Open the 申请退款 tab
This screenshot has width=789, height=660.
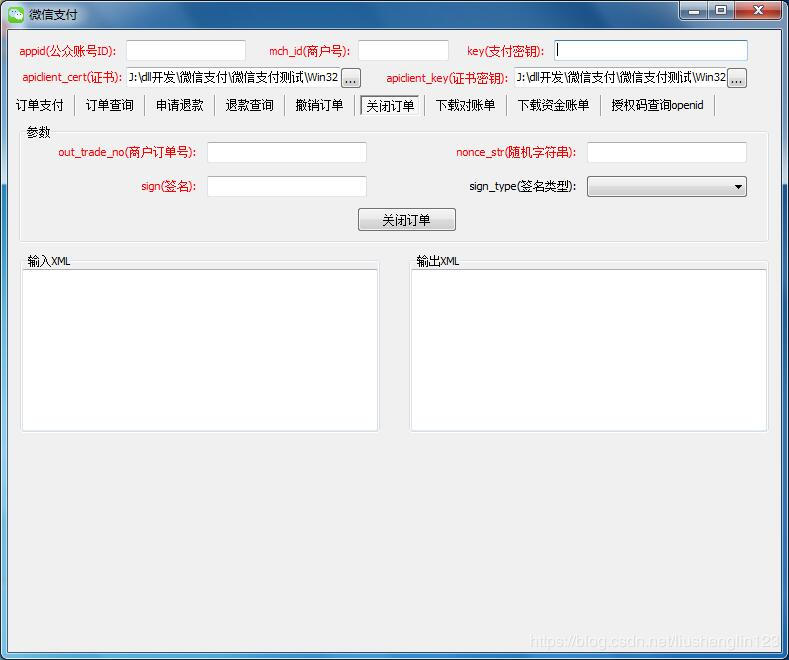click(180, 105)
